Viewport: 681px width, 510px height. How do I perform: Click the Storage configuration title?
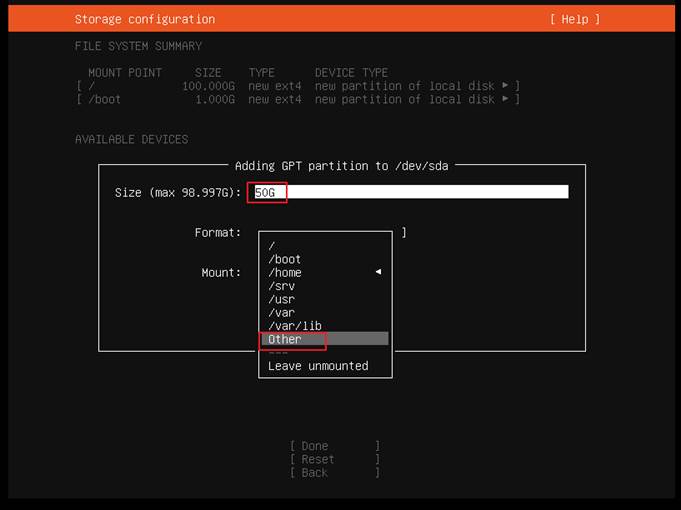click(x=145, y=19)
